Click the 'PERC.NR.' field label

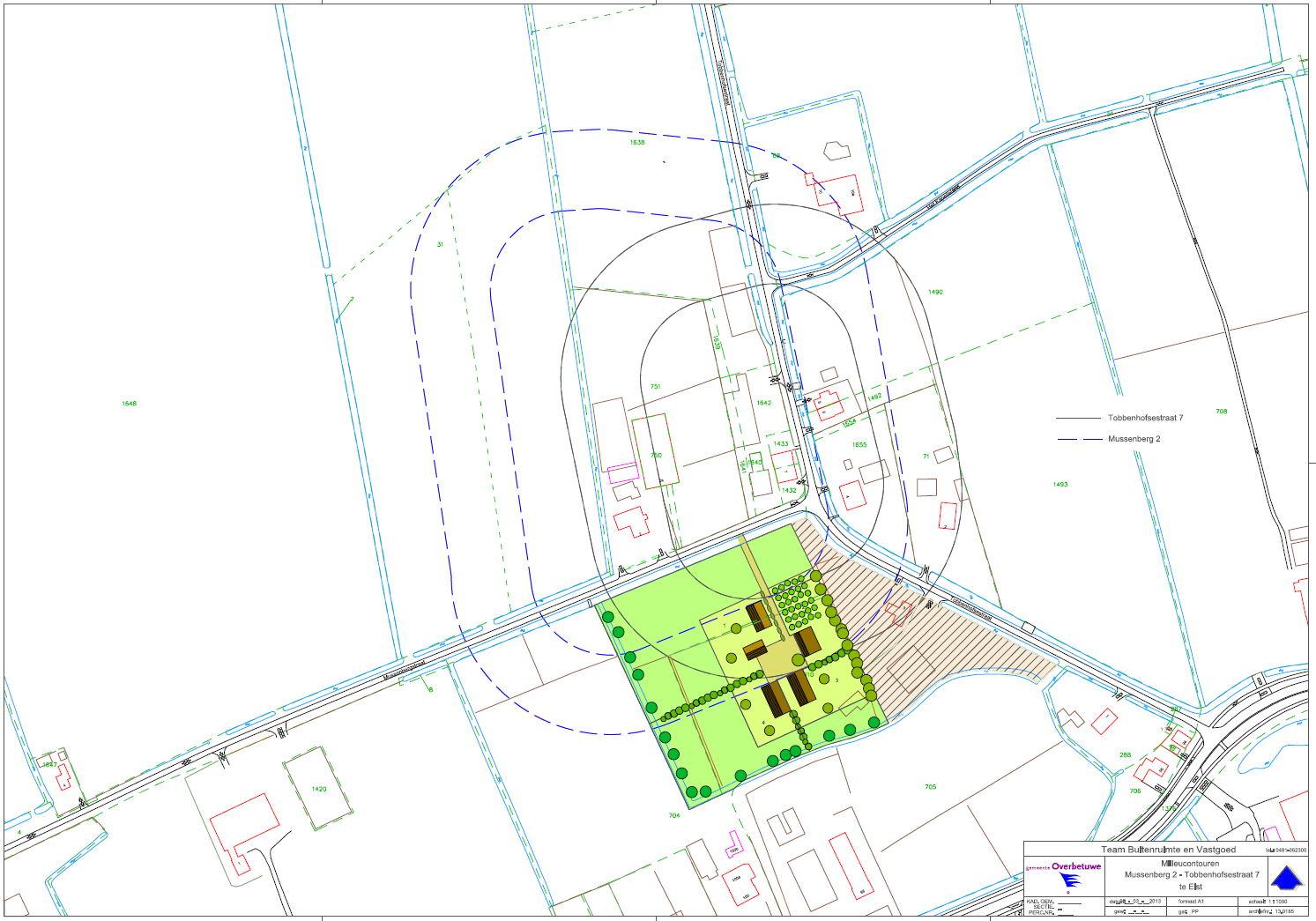[x=1041, y=913]
